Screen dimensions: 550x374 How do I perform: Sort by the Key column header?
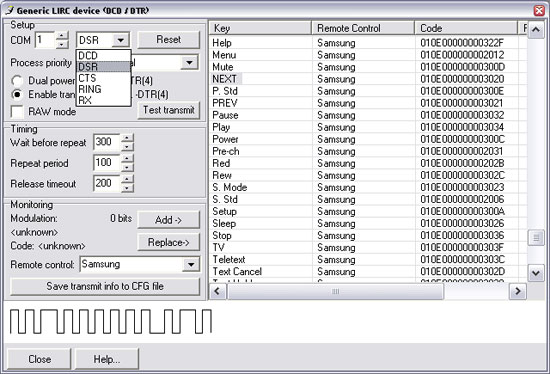(260, 28)
